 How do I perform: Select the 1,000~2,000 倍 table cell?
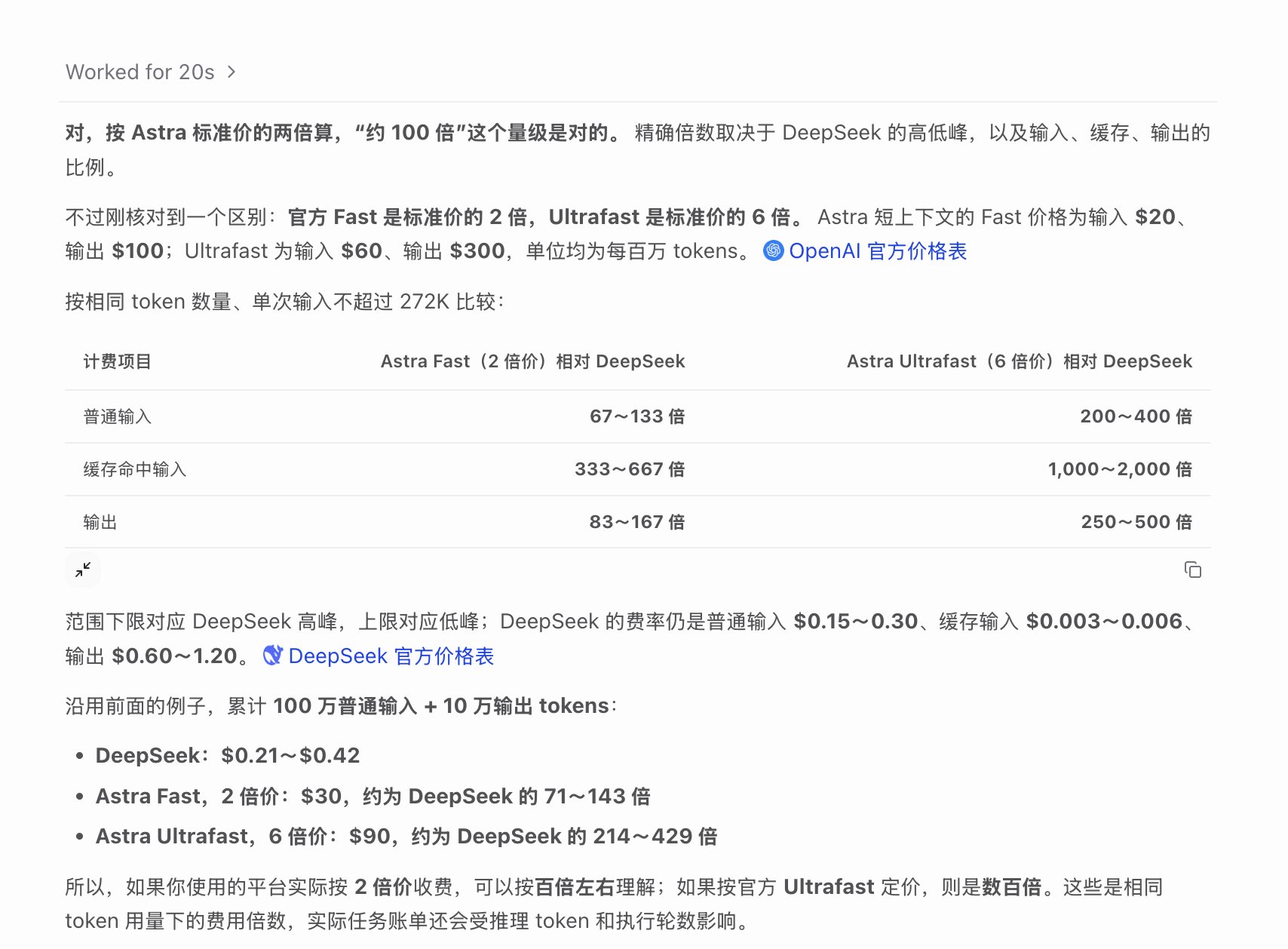point(1120,469)
